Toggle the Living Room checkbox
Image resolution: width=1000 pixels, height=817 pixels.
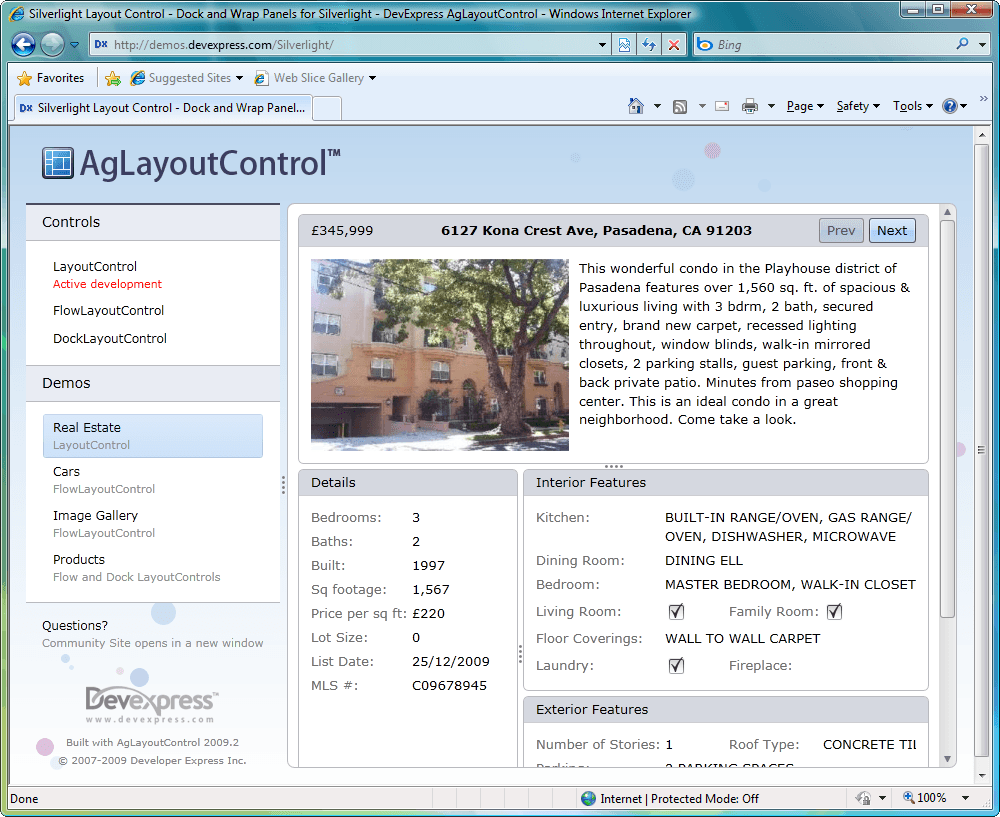676,612
